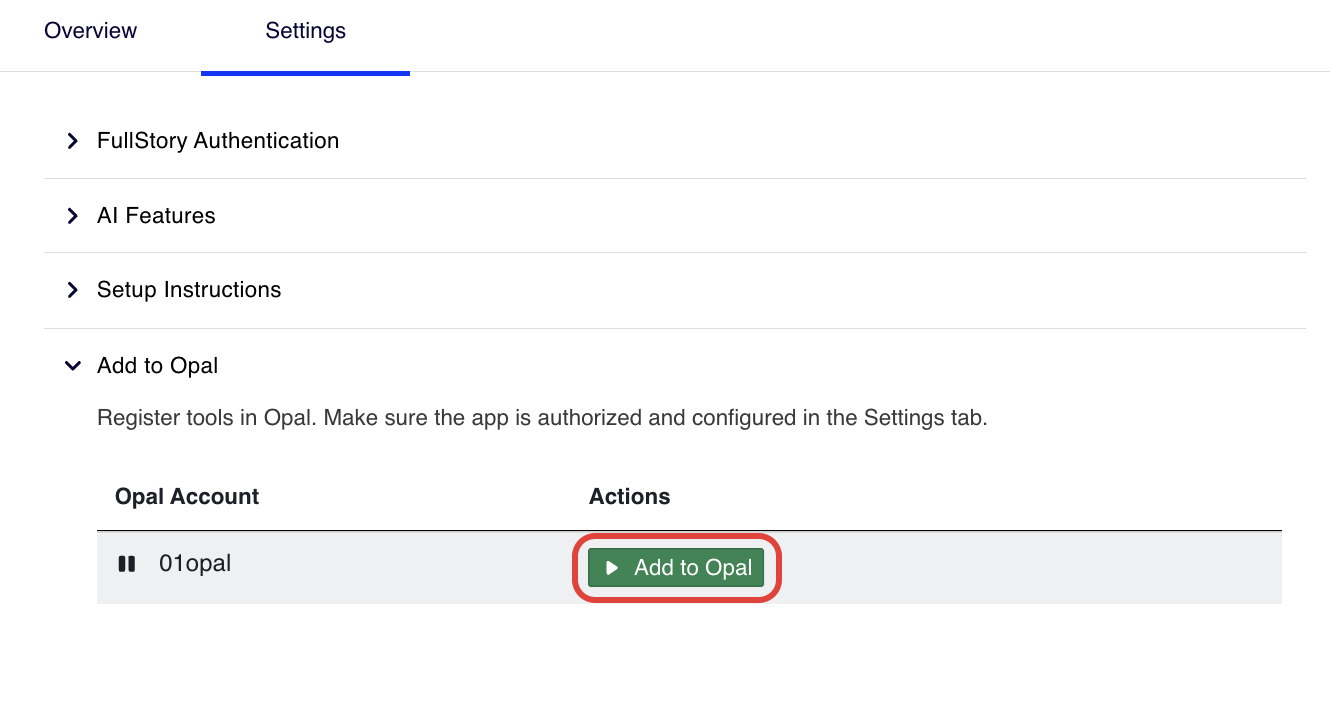This screenshot has width=1330, height=702.
Task: Click the Add to Opal section heading
Action: [157, 366]
